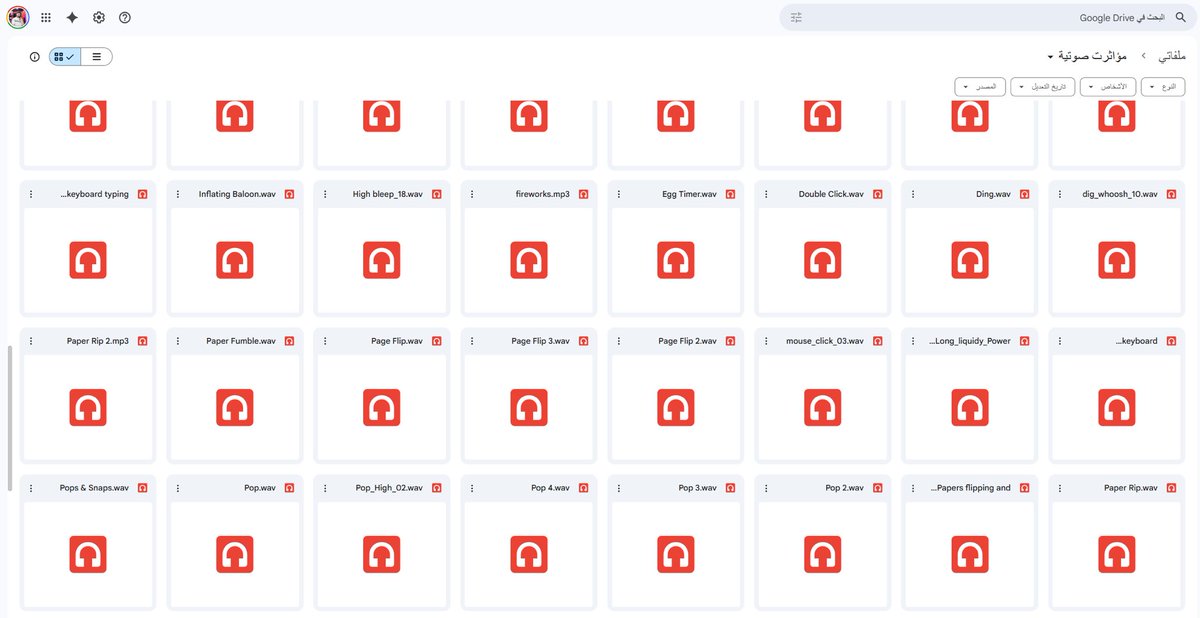Open the help question mark menu
This screenshot has height=618, width=1200.
pyautogui.click(x=125, y=18)
